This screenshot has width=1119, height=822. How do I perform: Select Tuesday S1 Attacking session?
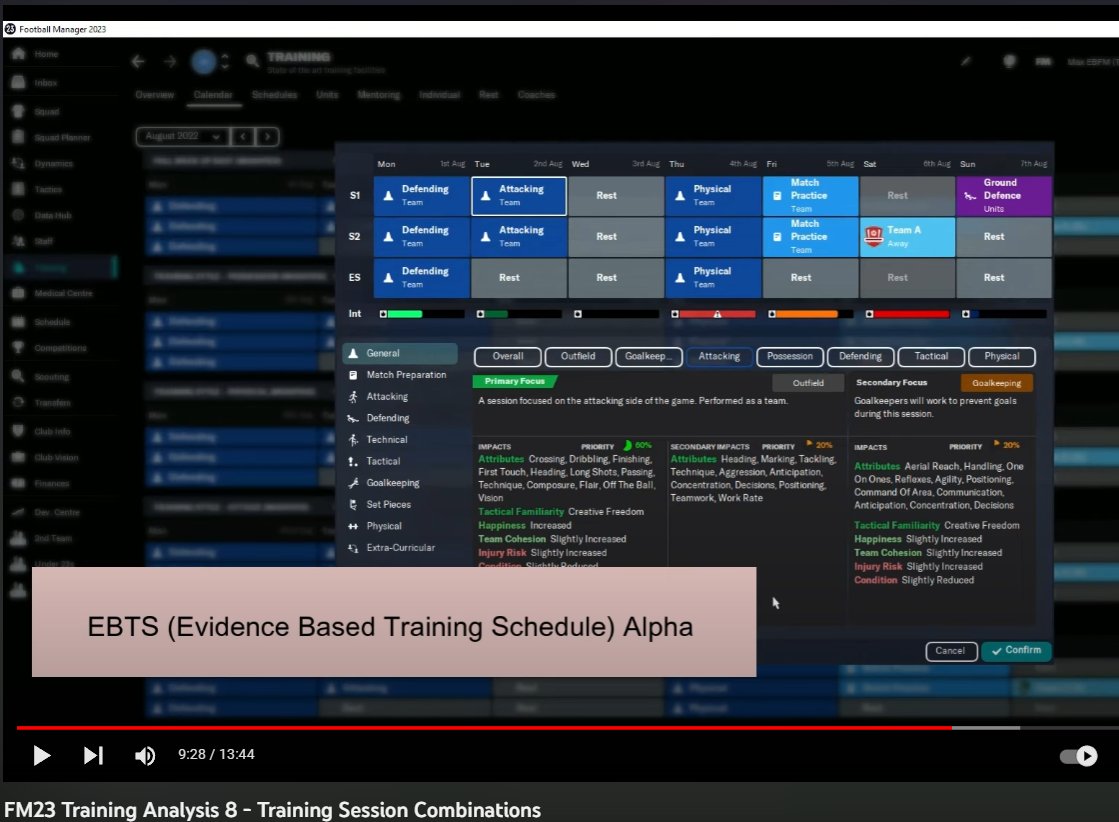coord(519,196)
